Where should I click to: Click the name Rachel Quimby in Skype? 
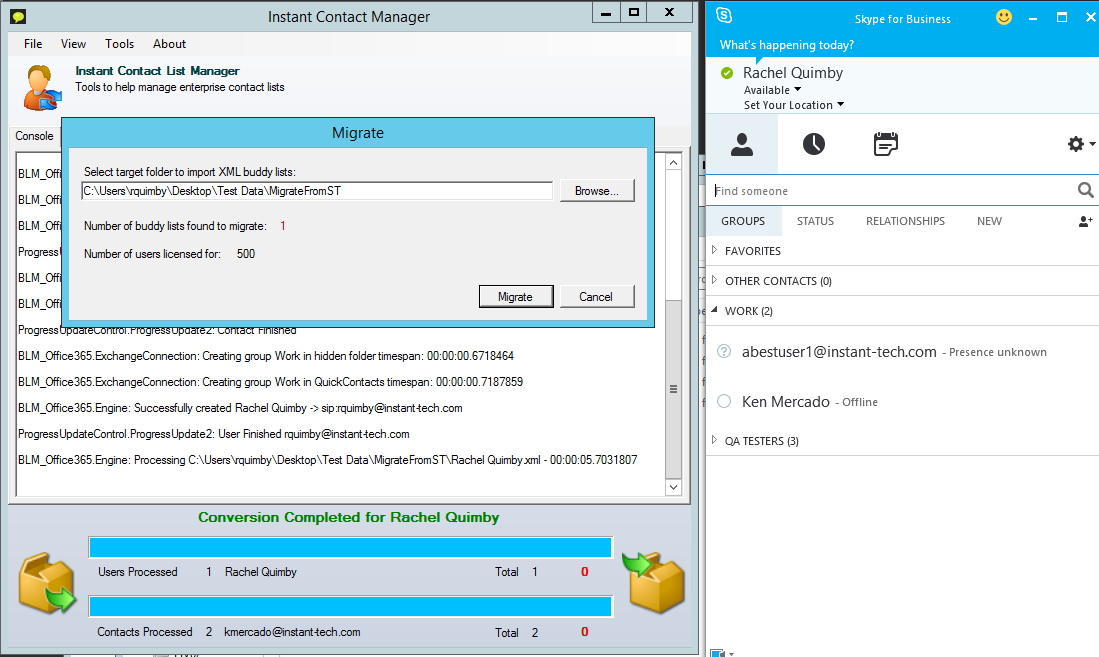tap(793, 73)
